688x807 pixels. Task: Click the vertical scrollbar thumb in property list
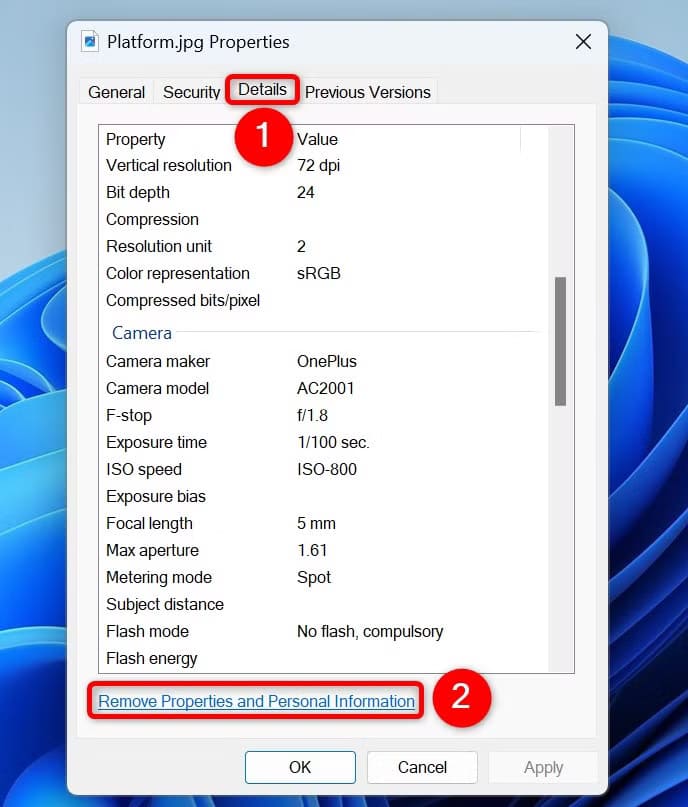[560, 341]
